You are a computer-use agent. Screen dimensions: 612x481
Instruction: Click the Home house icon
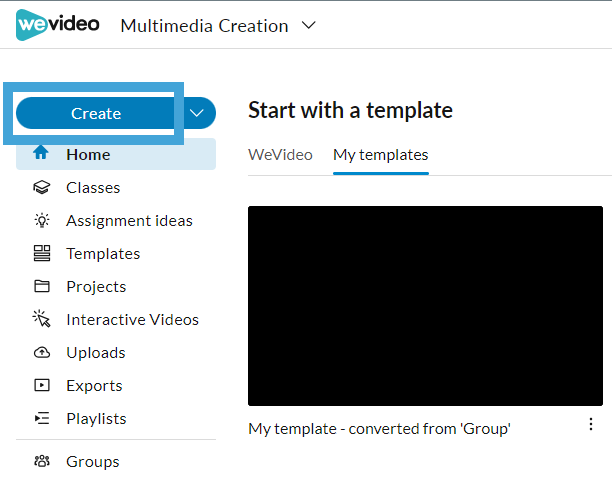pyautogui.click(x=41, y=153)
